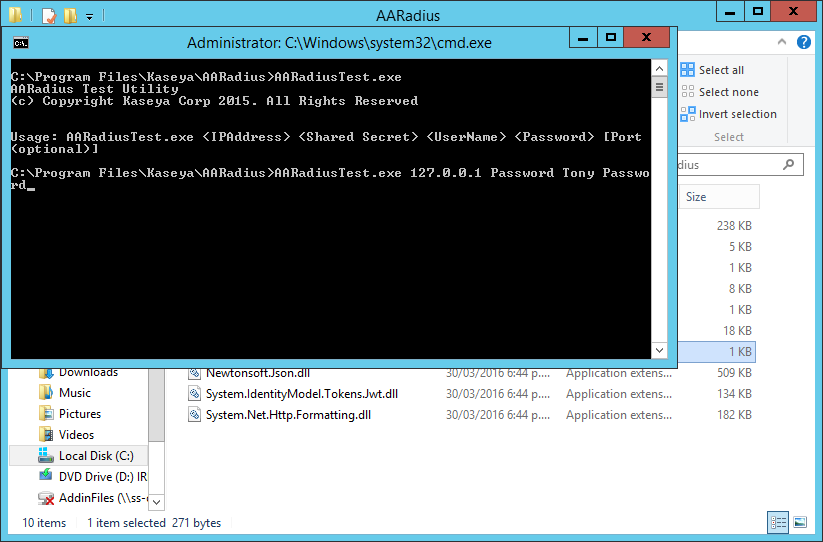This screenshot has width=823, height=542.
Task: Click the 509 KB size cell
Action: pyautogui.click(x=734, y=373)
